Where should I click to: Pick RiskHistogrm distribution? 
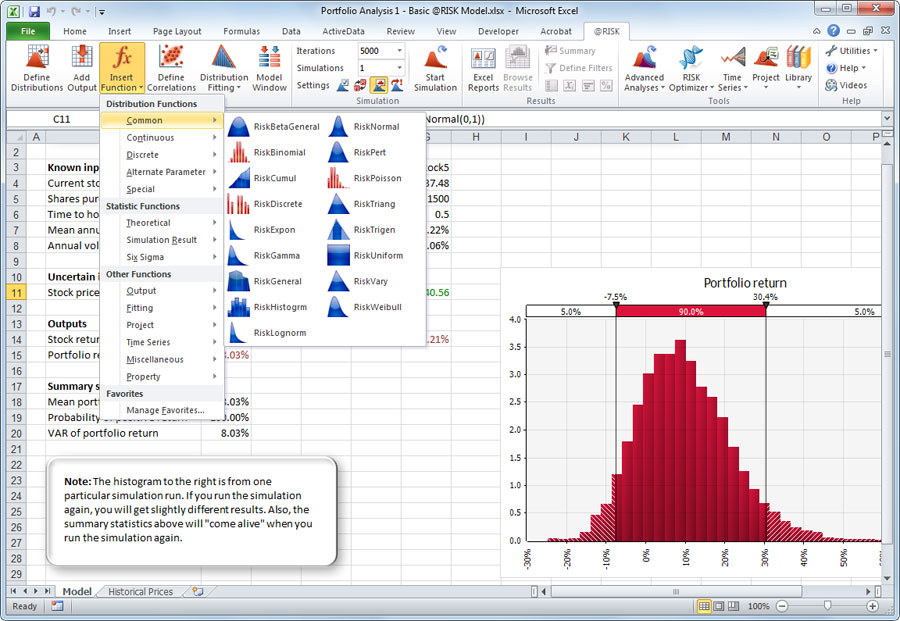pyautogui.click(x=267, y=308)
